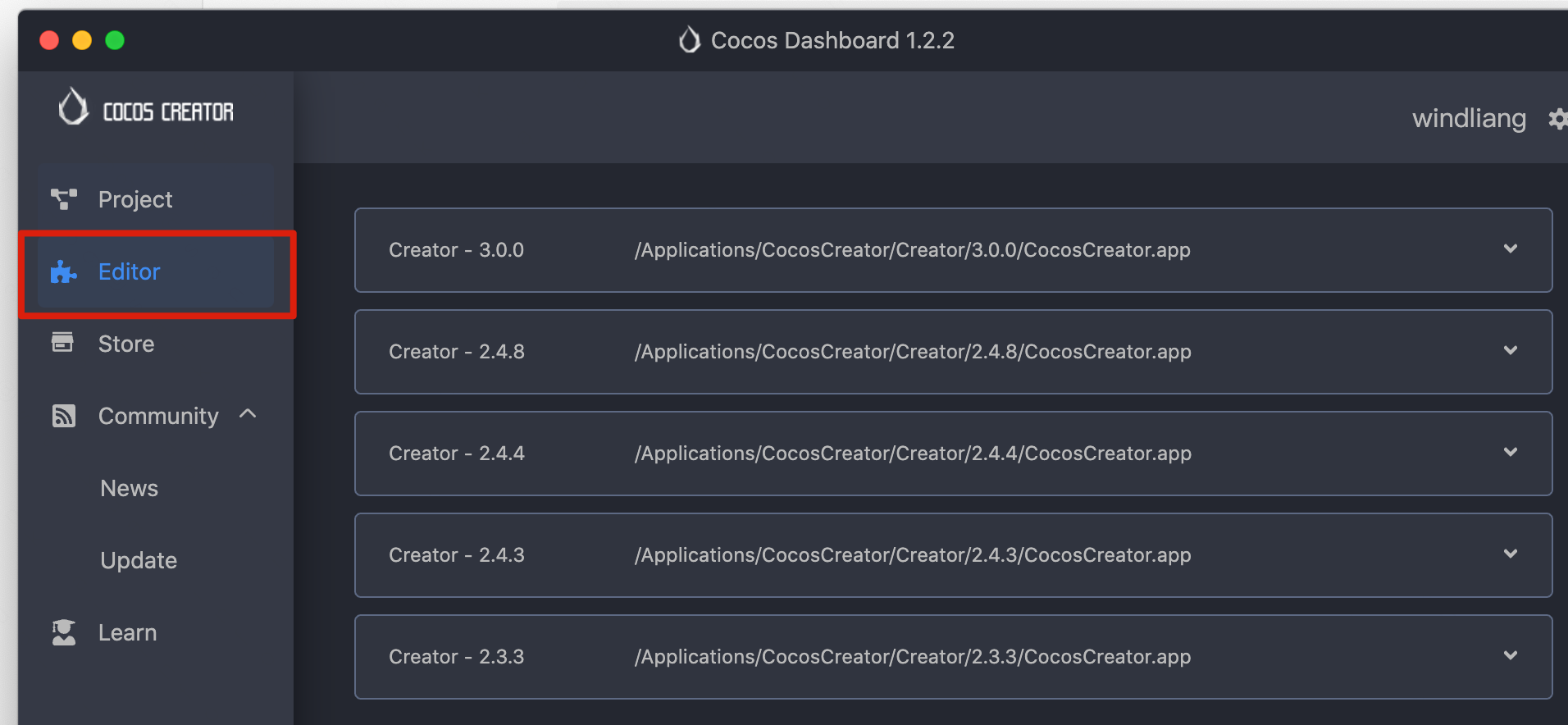This screenshot has height=725, width=1568.
Task: Click the 2.4.3 CocosCreator.app path
Action: click(x=913, y=555)
